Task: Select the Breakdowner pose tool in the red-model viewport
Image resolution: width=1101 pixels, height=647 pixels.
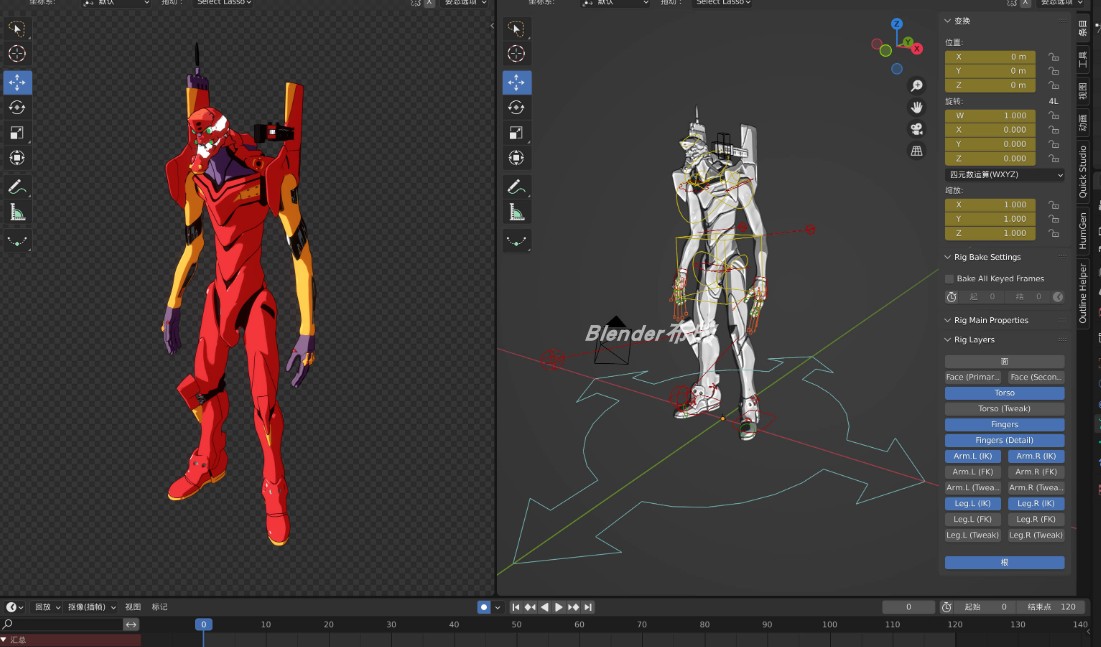Action: coord(17,241)
